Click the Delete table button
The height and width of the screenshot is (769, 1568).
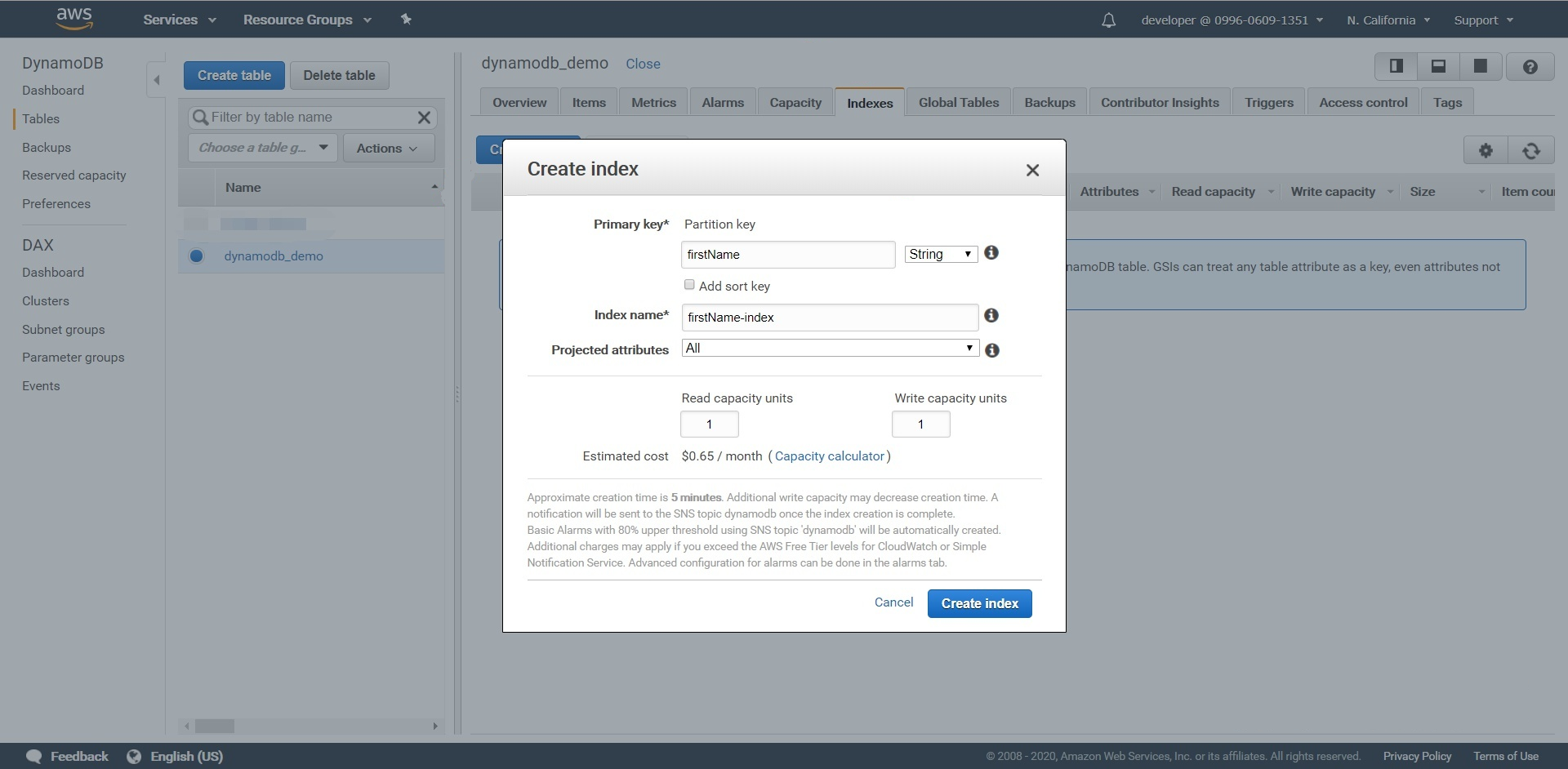[339, 75]
